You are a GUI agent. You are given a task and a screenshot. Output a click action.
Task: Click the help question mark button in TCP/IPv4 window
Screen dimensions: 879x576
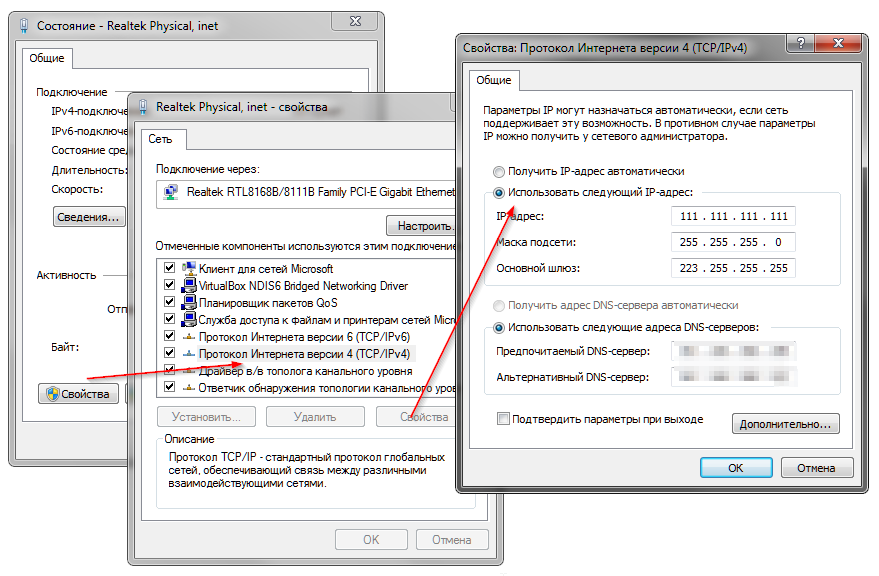tap(801, 43)
